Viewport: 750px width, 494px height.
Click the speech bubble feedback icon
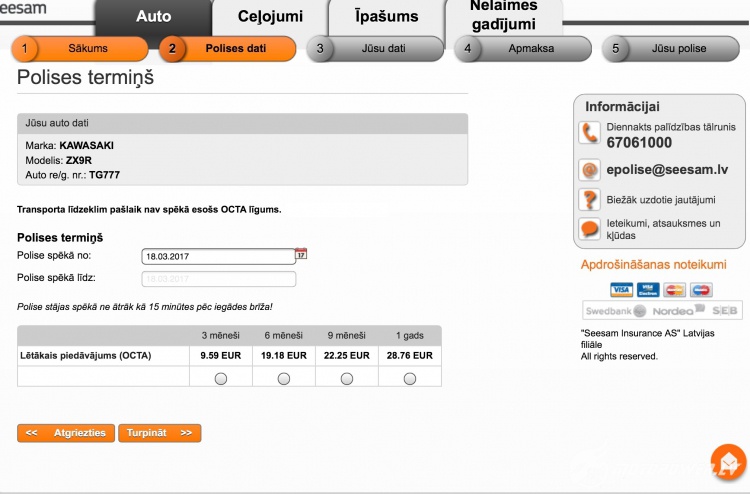pos(589,229)
